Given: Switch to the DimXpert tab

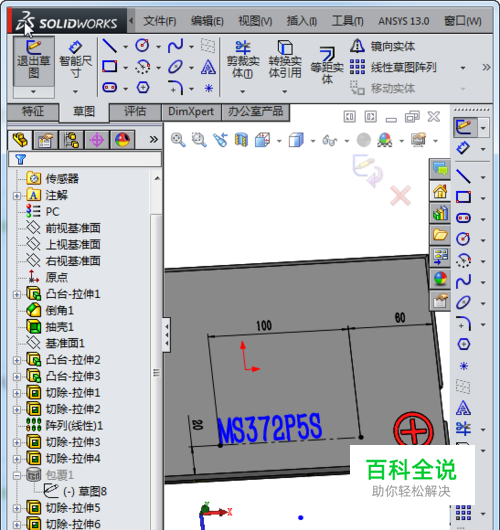Looking at the screenshot, I should pos(191,112).
